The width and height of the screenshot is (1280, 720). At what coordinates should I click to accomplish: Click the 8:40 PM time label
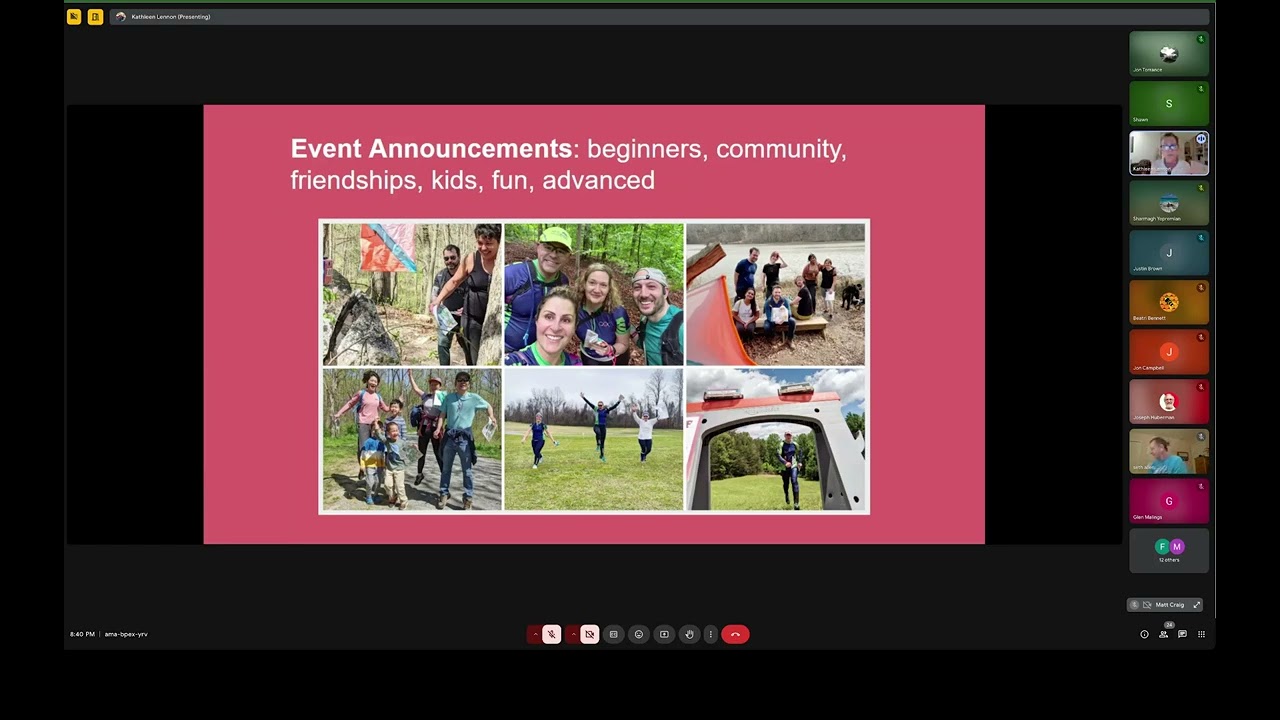[82, 634]
